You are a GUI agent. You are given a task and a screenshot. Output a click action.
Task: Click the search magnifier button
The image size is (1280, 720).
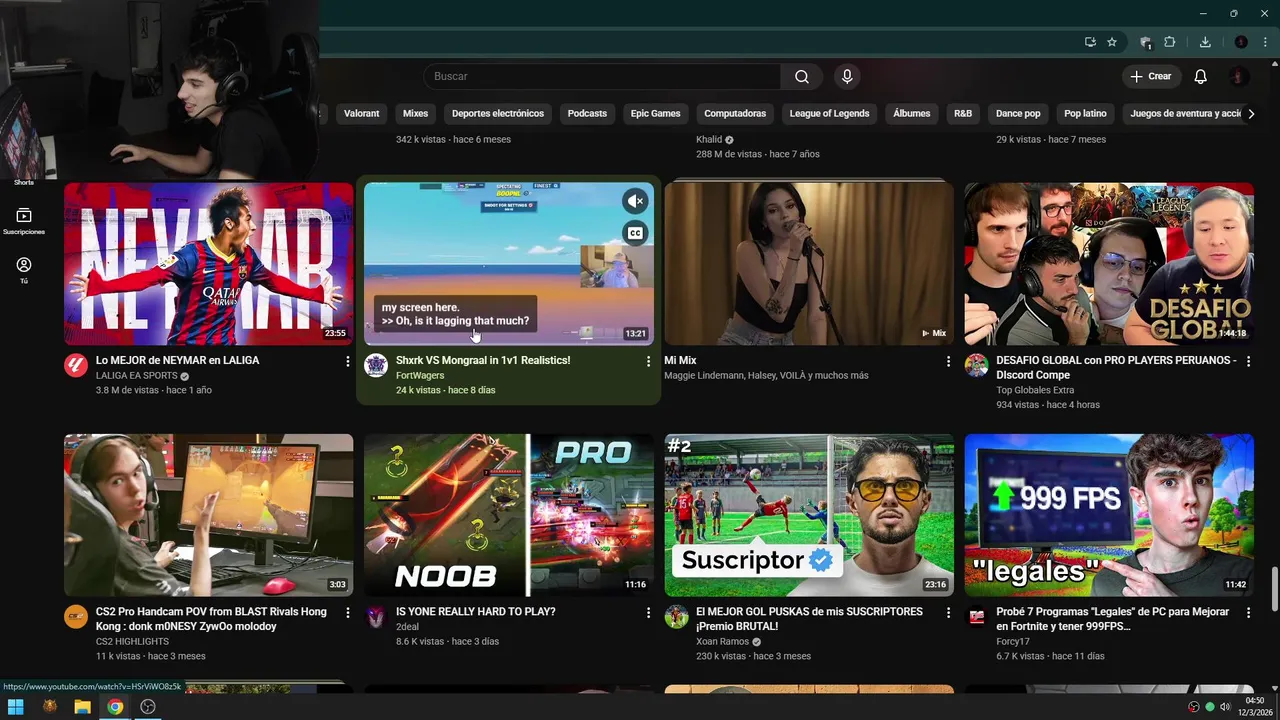click(801, 77)
